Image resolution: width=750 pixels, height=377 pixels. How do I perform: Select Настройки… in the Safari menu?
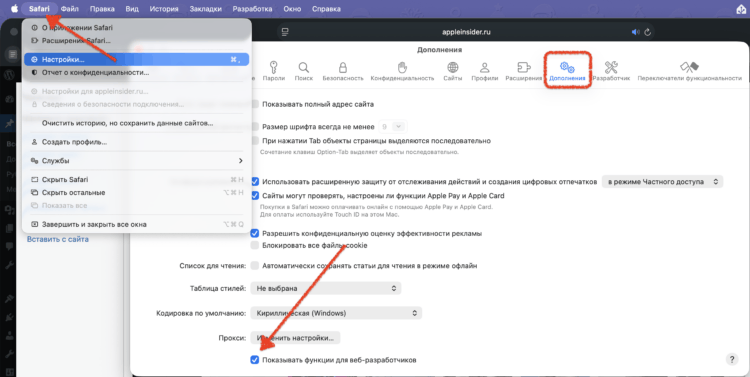[x=137, y=60]
